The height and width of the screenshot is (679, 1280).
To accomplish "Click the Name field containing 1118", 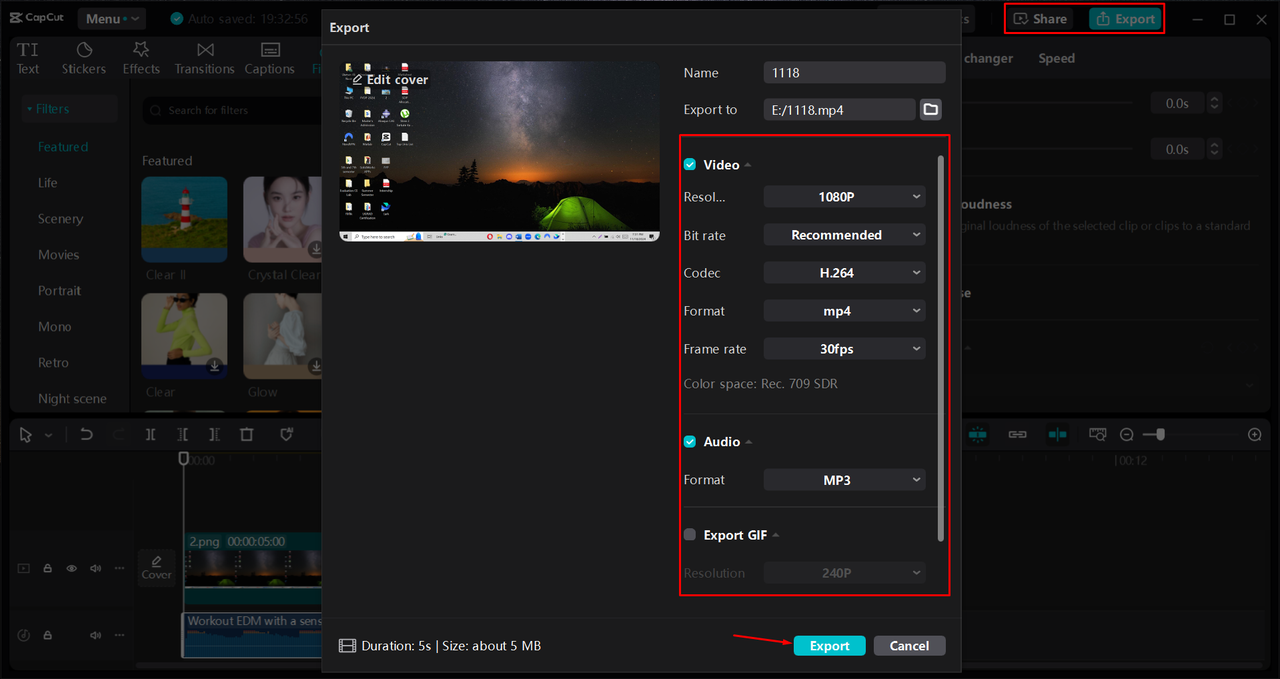I will click(854, 72).
